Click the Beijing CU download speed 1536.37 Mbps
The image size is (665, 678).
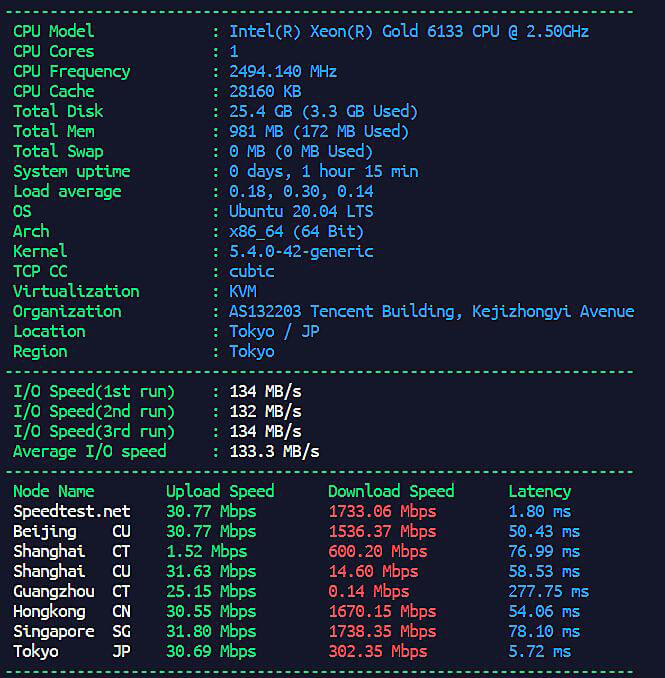[382, 531]
